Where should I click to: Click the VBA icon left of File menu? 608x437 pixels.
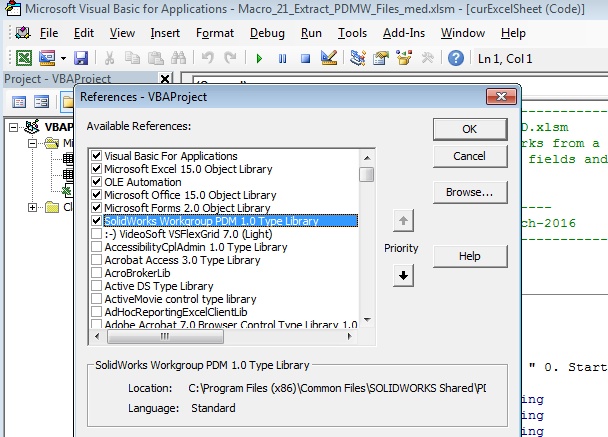click(23, 33)
